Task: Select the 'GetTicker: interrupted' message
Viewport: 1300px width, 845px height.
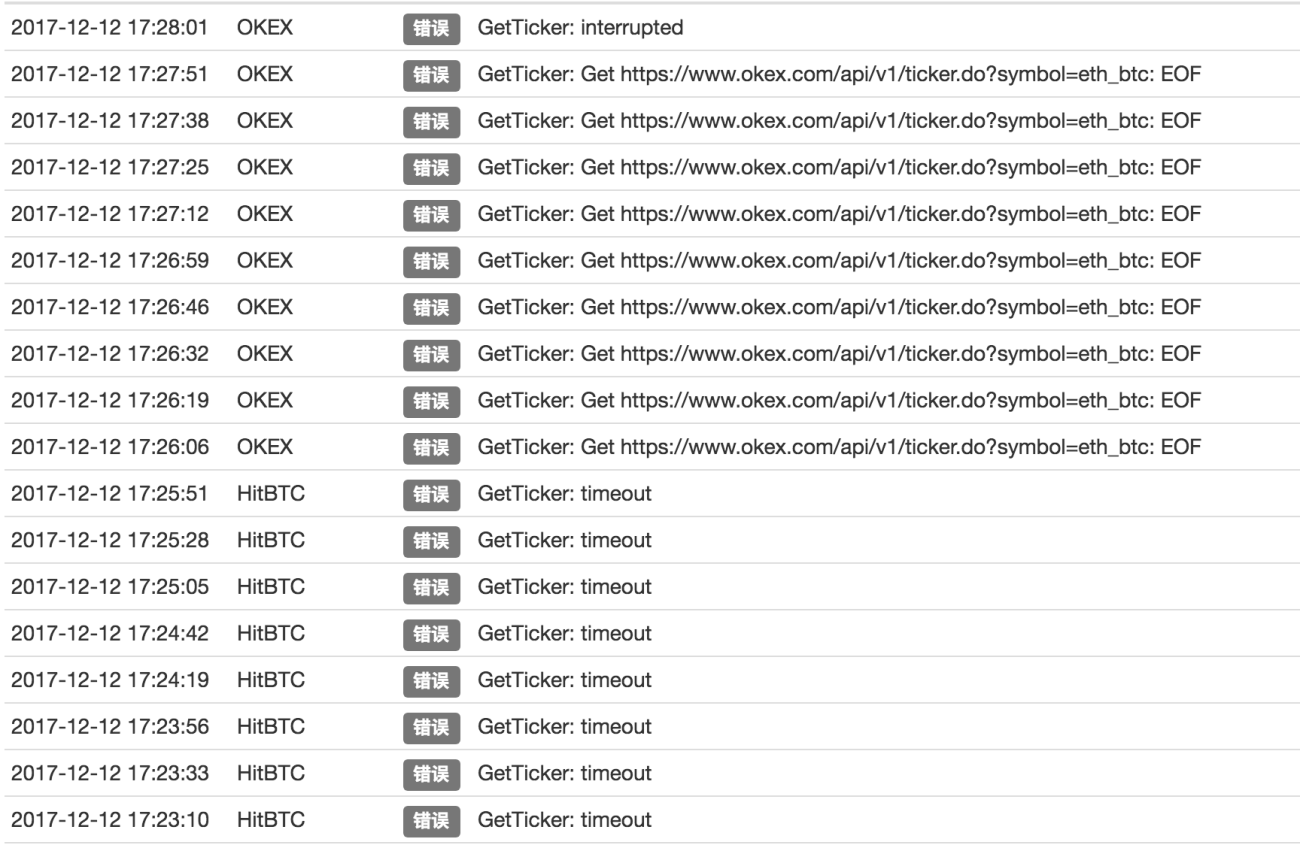Action: click(x=581, y=29)
